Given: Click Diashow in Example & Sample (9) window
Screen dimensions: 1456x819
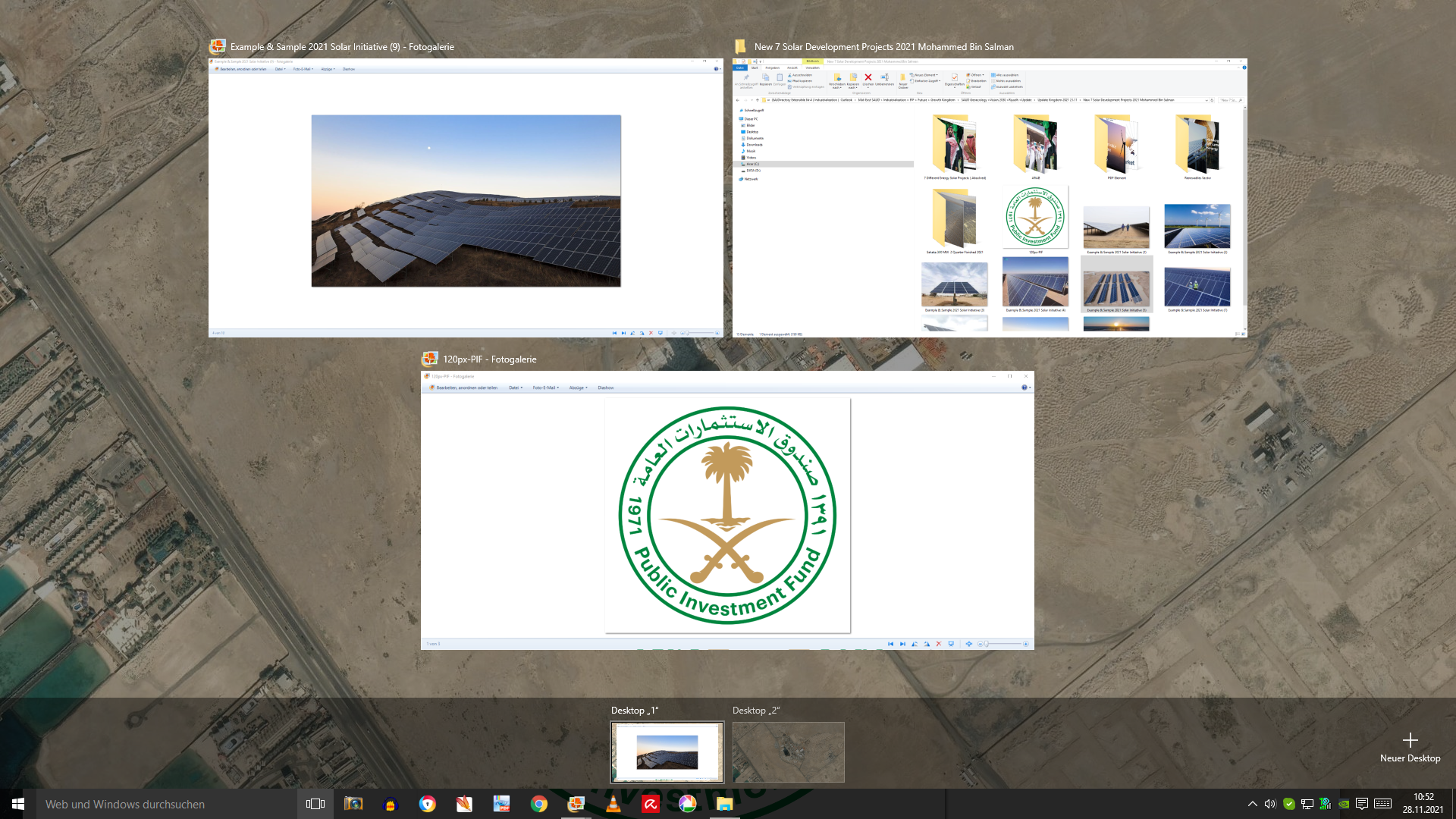Looking at the screenshot, I should [x=349, y=69].
